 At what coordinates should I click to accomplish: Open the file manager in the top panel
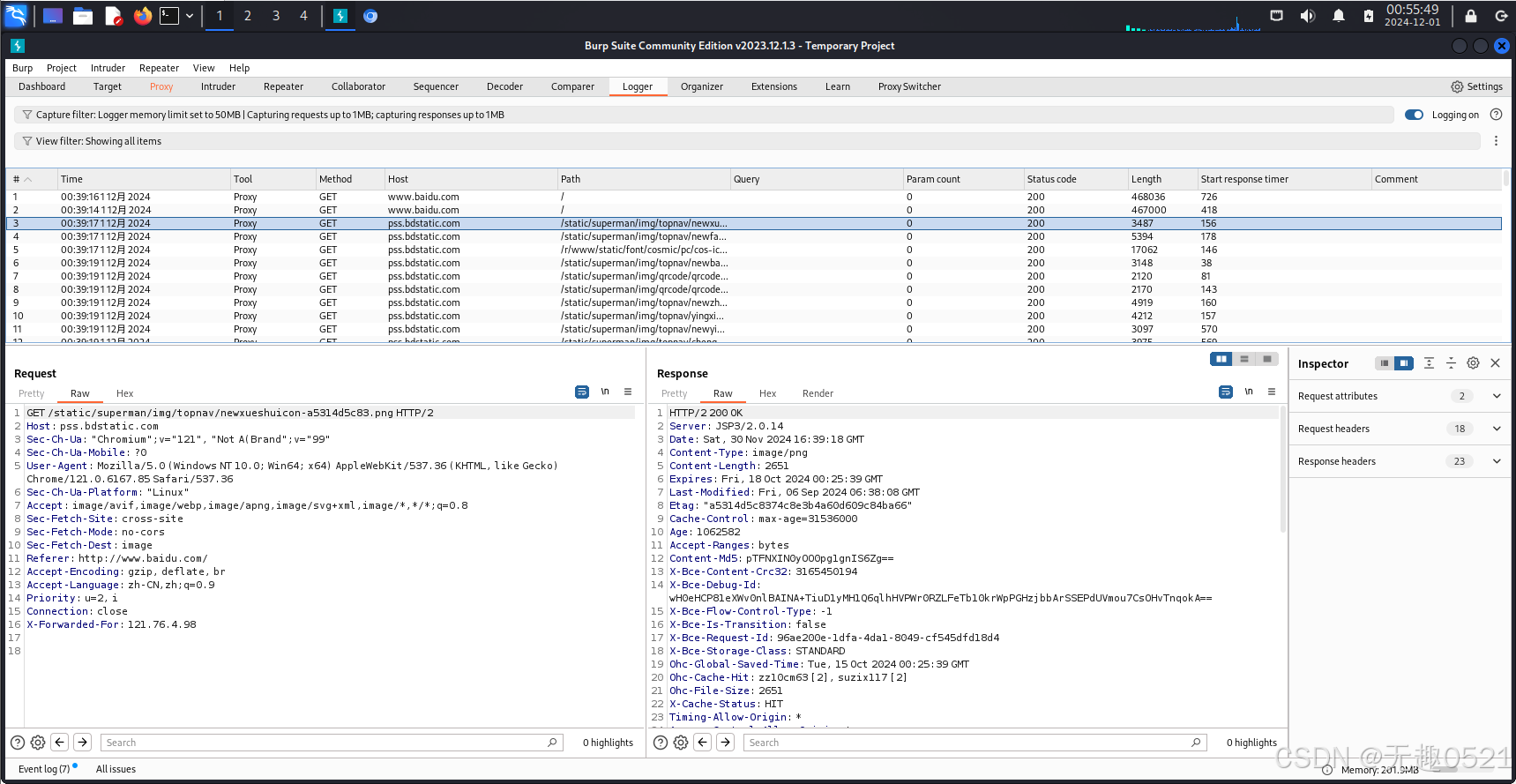click(83, 16)
